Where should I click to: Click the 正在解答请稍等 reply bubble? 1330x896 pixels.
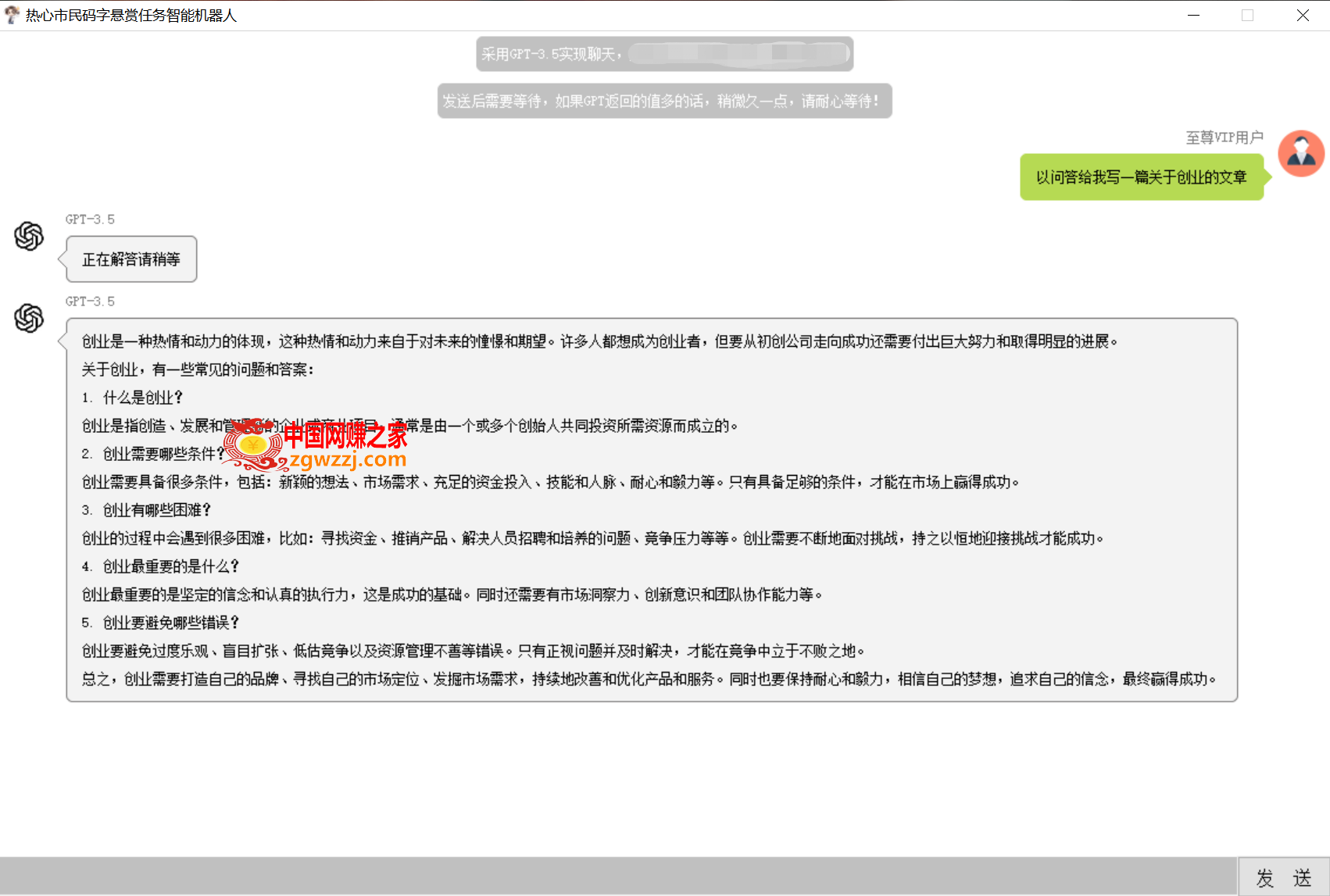[131, 259]
